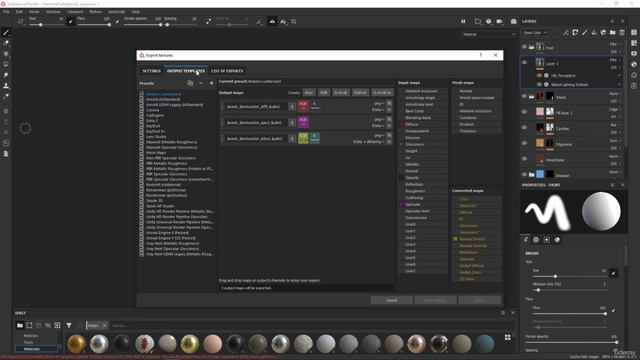Click the shelf filter funnel icon

(x=69, y=325)
